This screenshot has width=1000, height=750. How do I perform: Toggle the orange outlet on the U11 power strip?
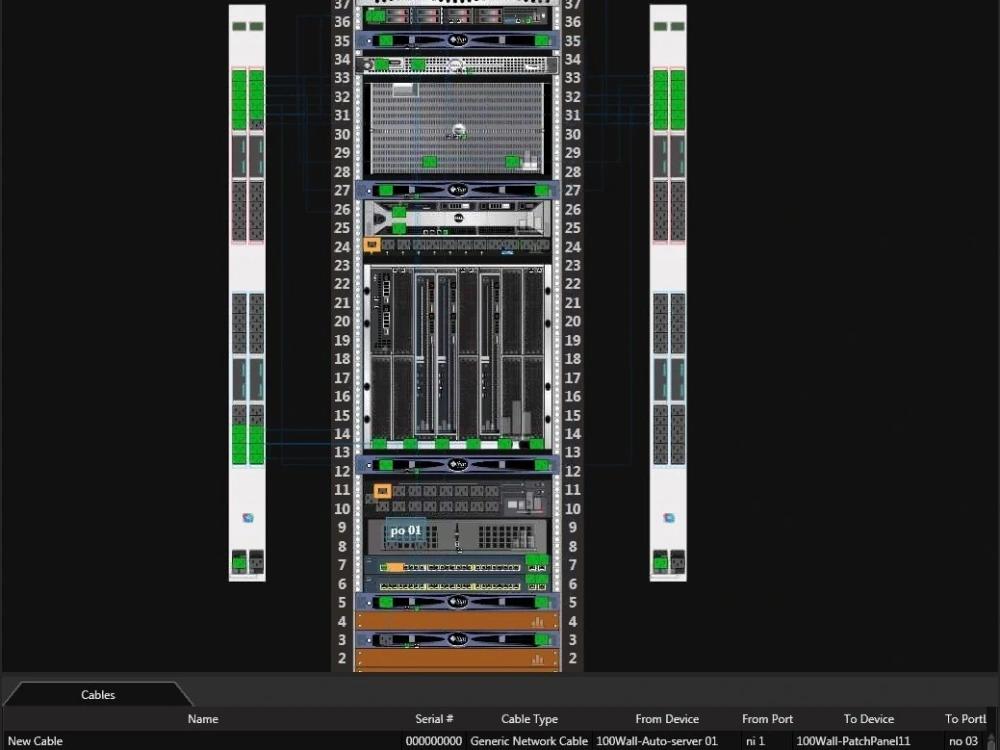tap(382, 491)
